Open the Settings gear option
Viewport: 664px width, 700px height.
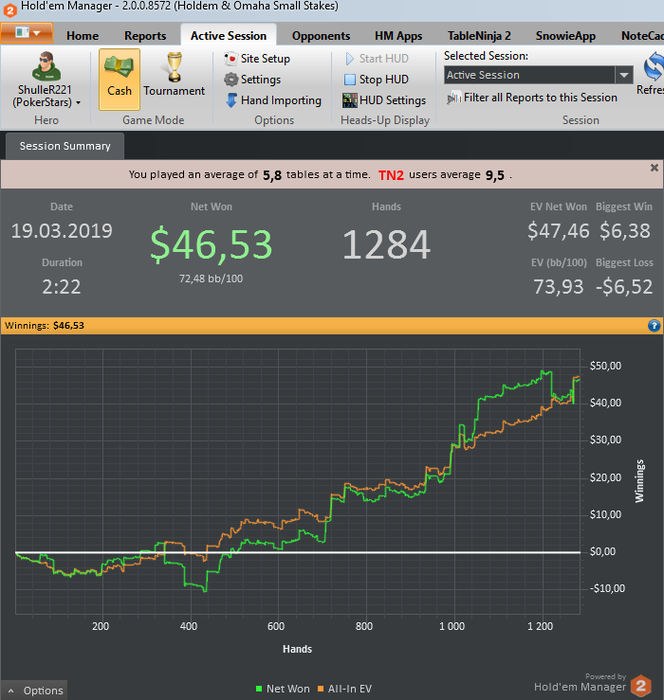click(253, 79)
